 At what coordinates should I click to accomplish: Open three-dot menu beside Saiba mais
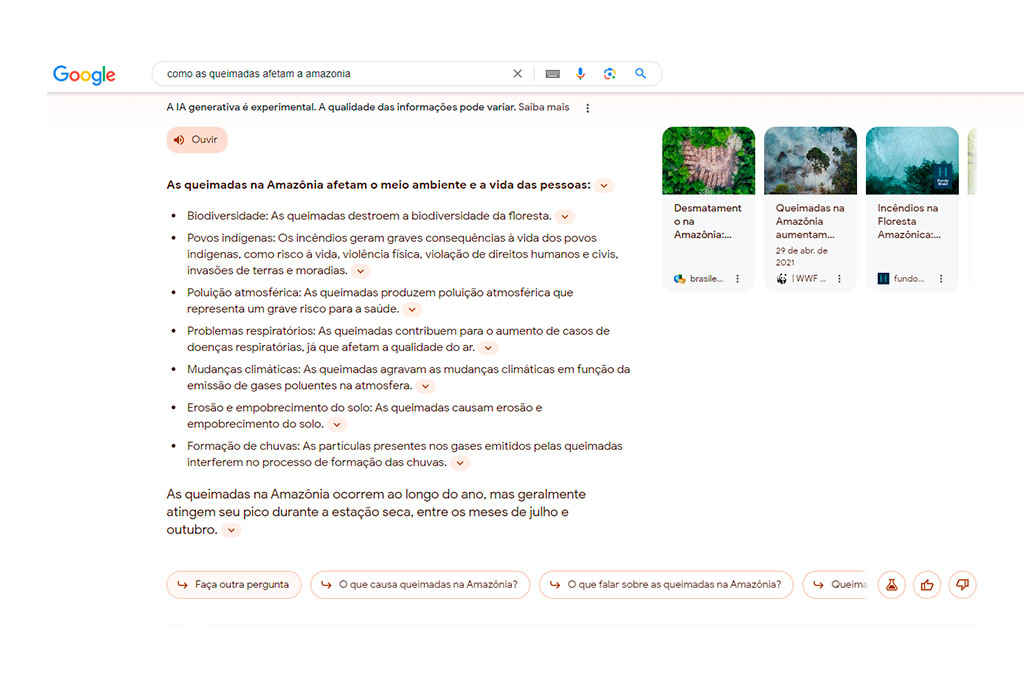point(588,108)
